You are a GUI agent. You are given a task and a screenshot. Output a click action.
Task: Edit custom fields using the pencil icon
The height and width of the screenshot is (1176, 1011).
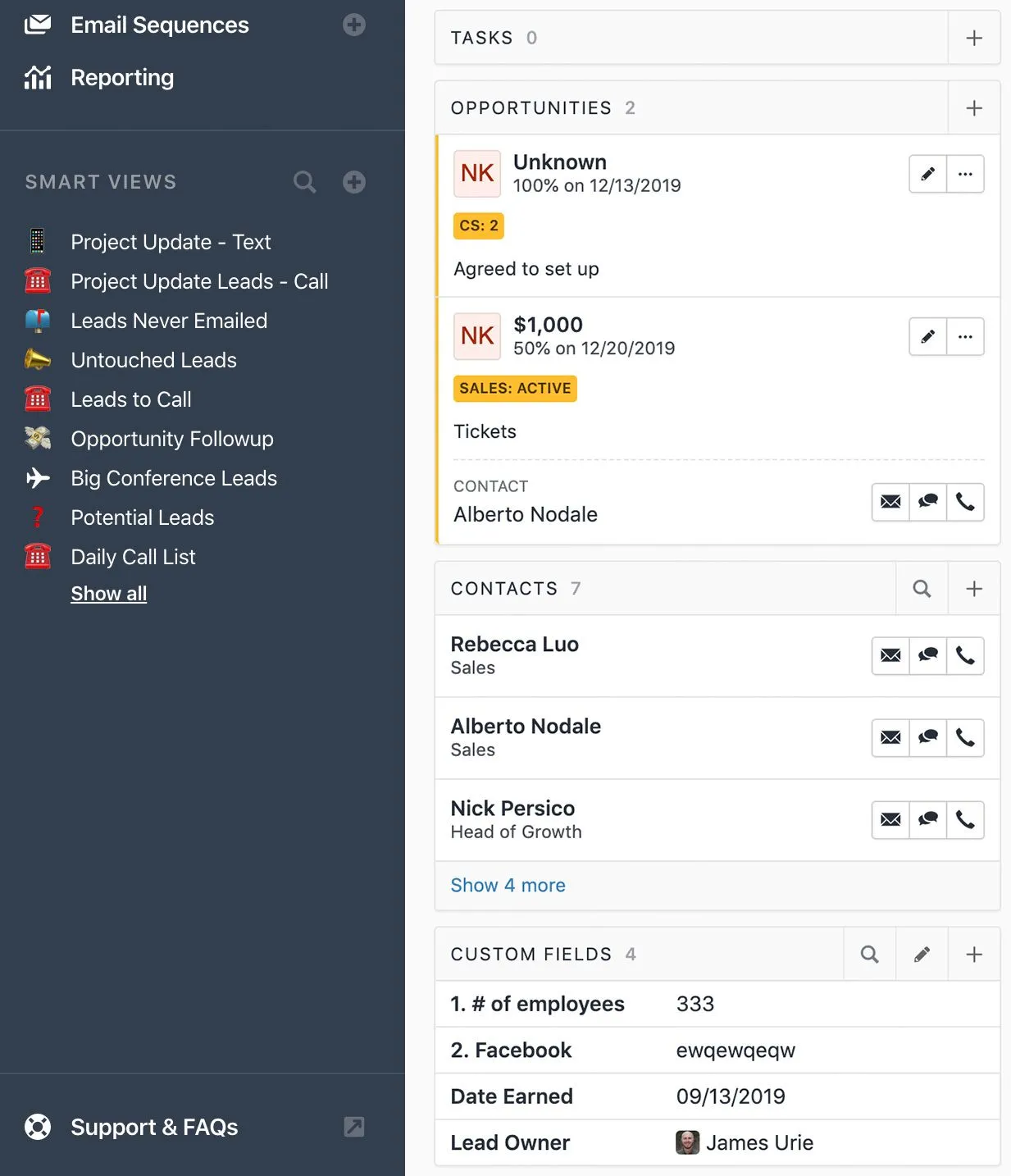[x=922, y=954]
